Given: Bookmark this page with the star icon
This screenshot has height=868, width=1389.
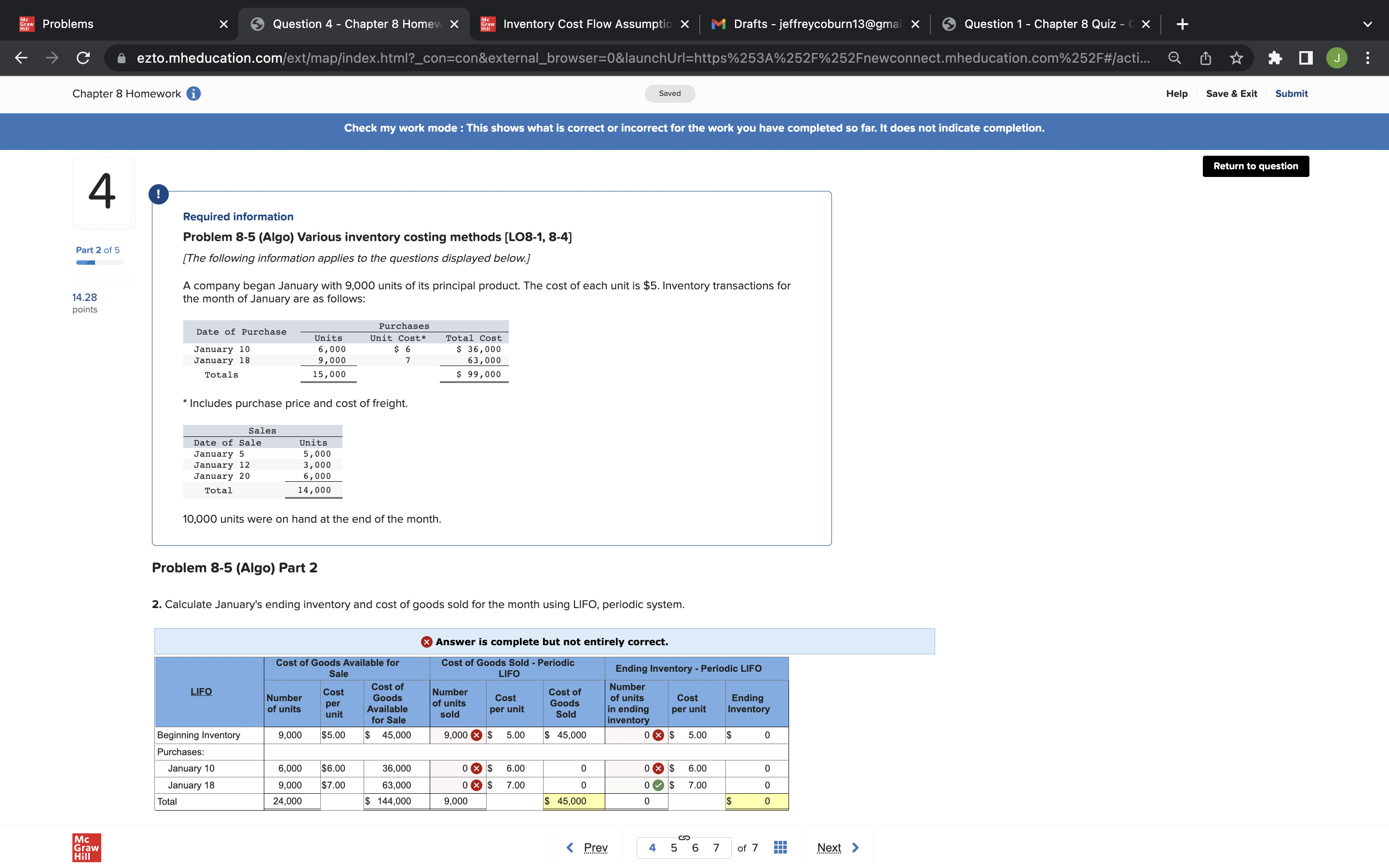Looking at the screenshot, I should [x=1236, y=58].
